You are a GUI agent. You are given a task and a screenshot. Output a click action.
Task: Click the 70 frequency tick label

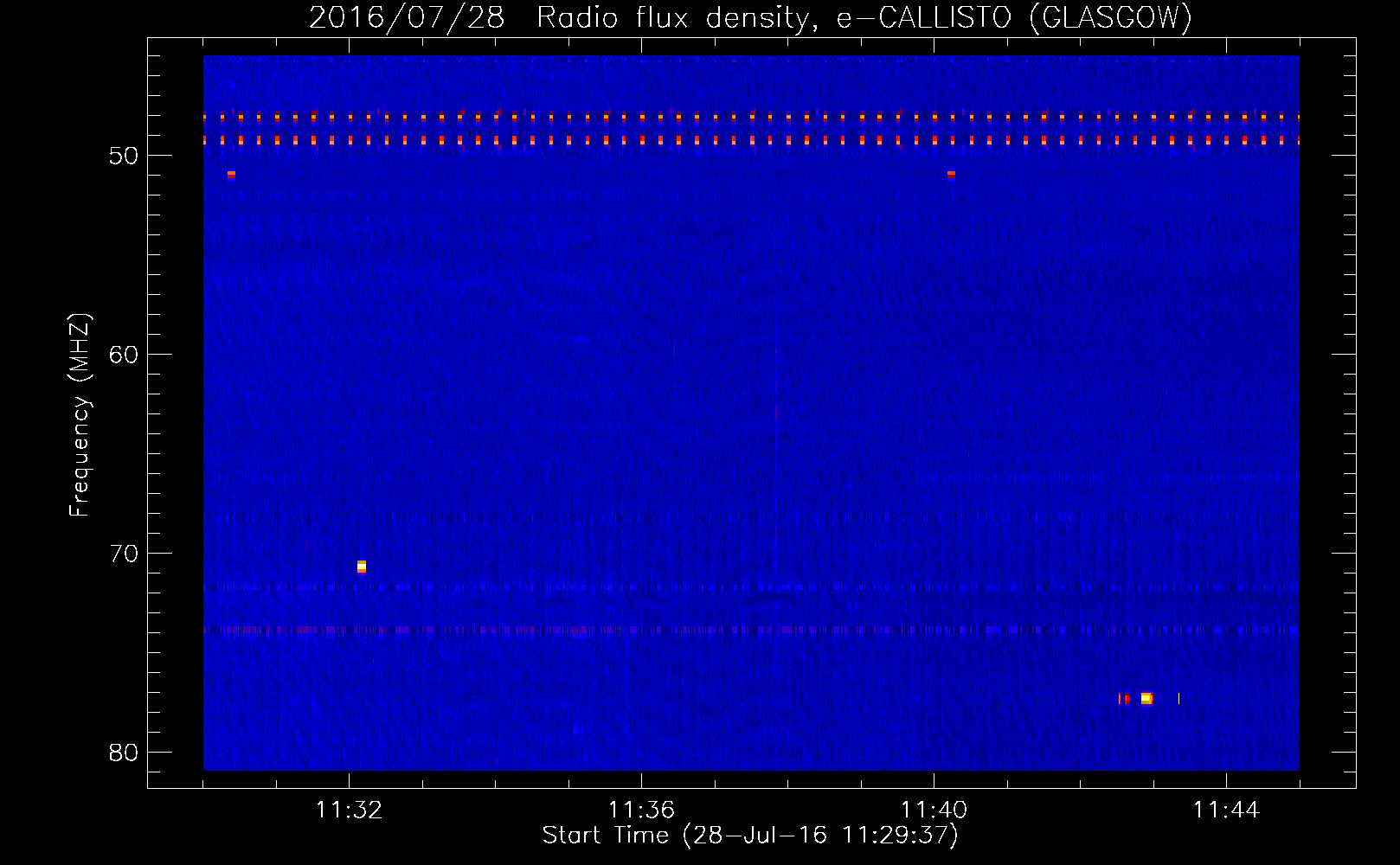[x=124, y=554]
